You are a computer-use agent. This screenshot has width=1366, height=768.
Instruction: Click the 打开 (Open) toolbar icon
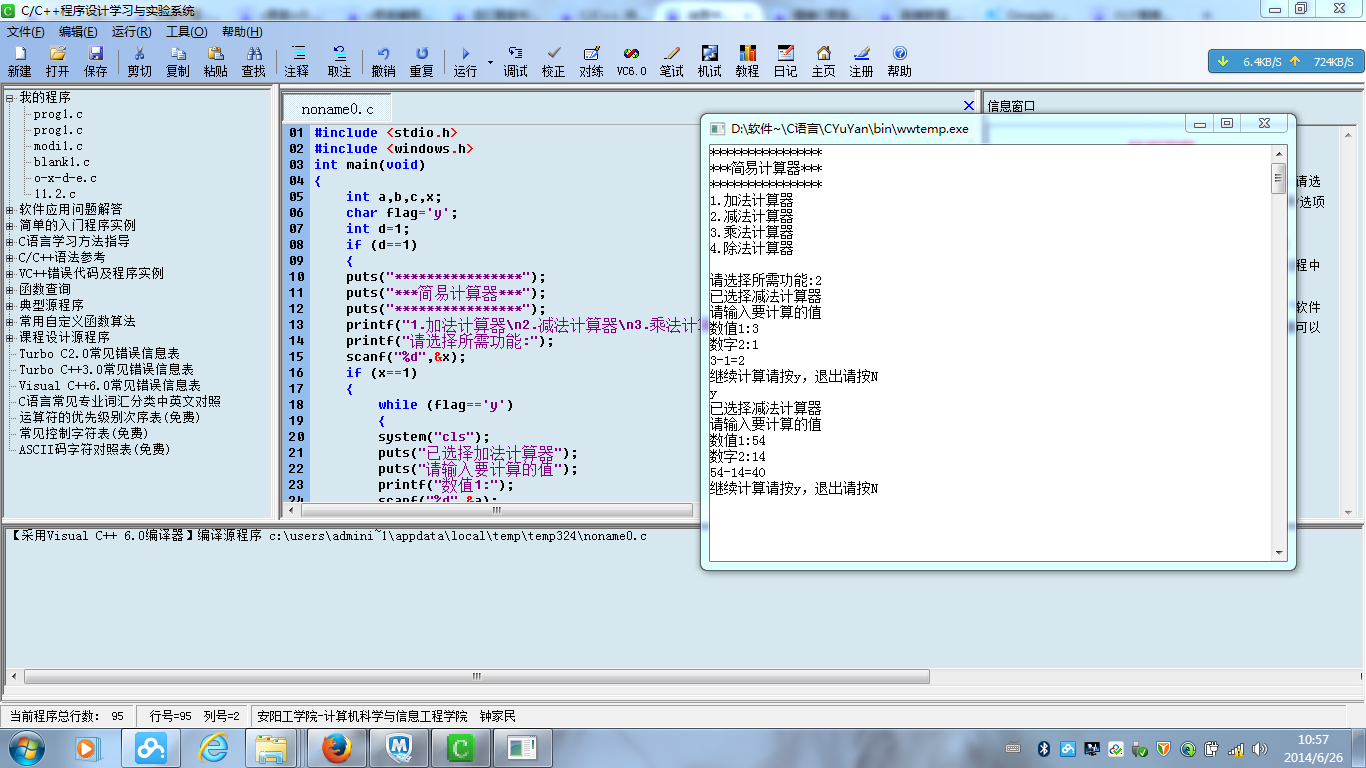(x=57, y=61)
